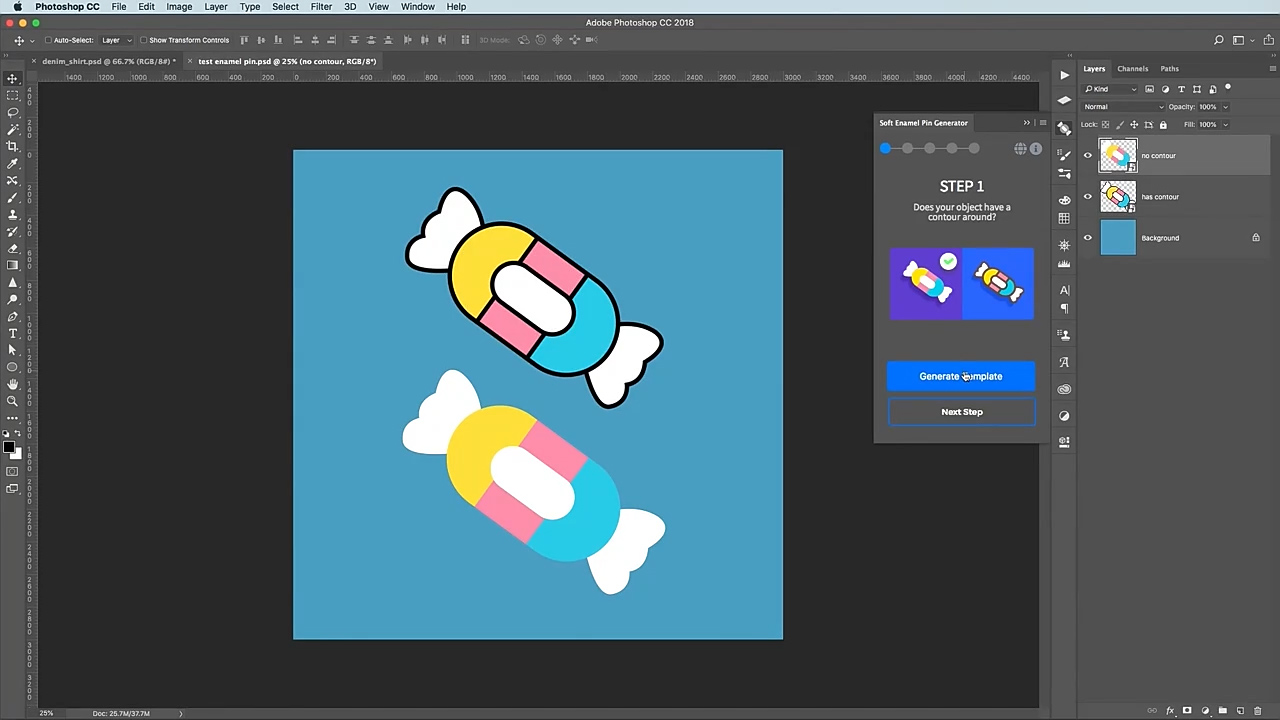This screenshot has height=720, width=1280.
Task: Open the Normal blend mode dropdown
Action: pyautogui.click(x=1124, y=107)
